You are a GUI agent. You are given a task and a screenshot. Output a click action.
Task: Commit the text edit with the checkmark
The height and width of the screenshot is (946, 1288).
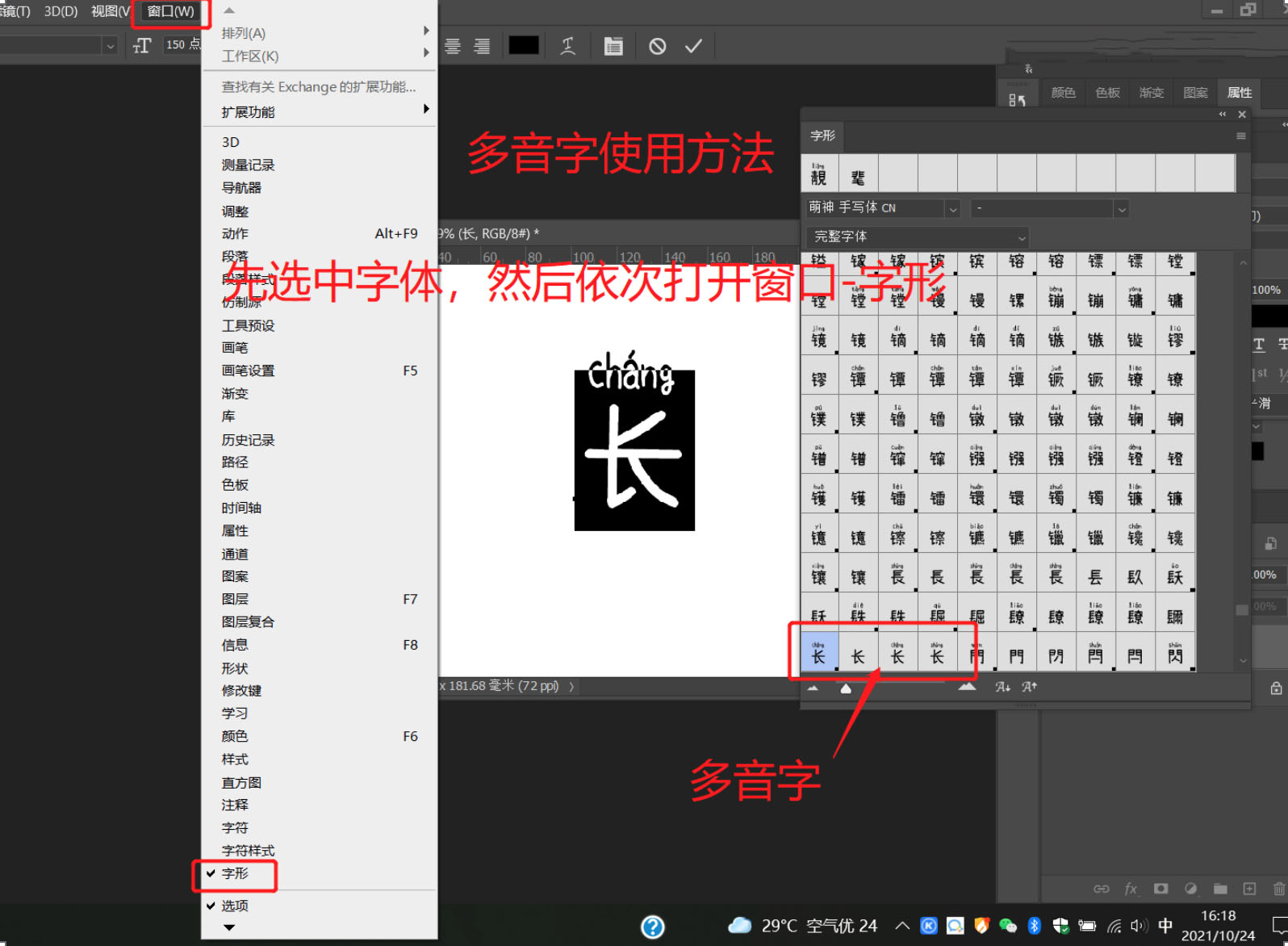coord(693,46)
